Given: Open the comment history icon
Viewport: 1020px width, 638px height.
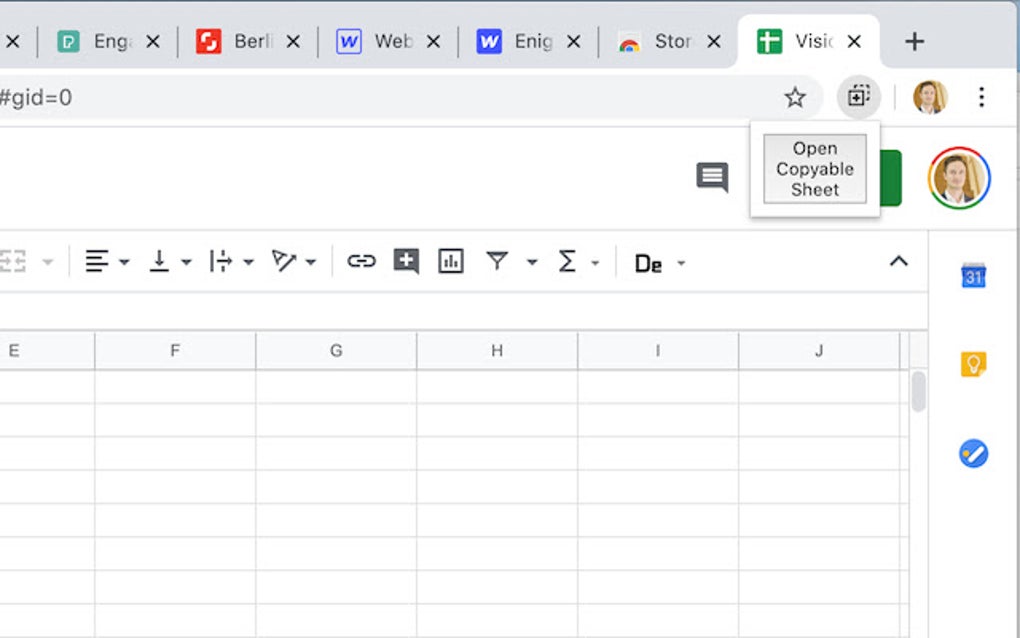Looking at the screenshot, I should click(712, 178).
